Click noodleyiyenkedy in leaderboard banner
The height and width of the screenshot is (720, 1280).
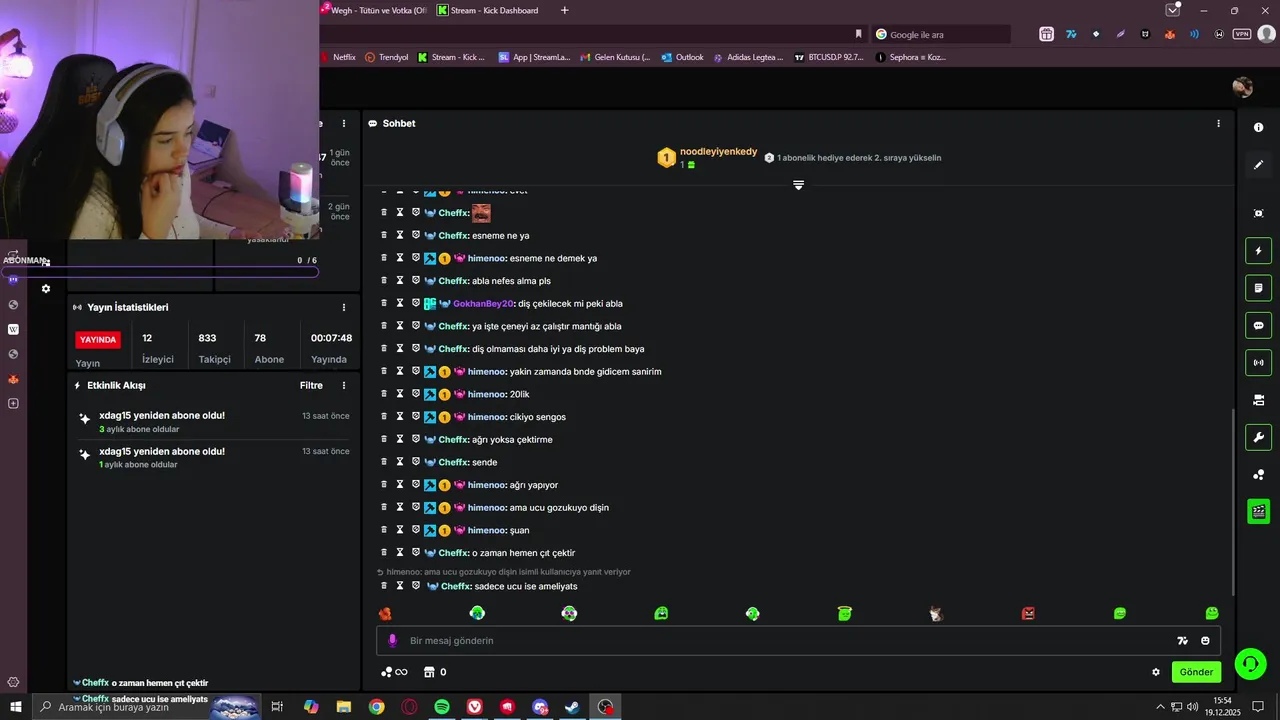[x=718, y=151]
